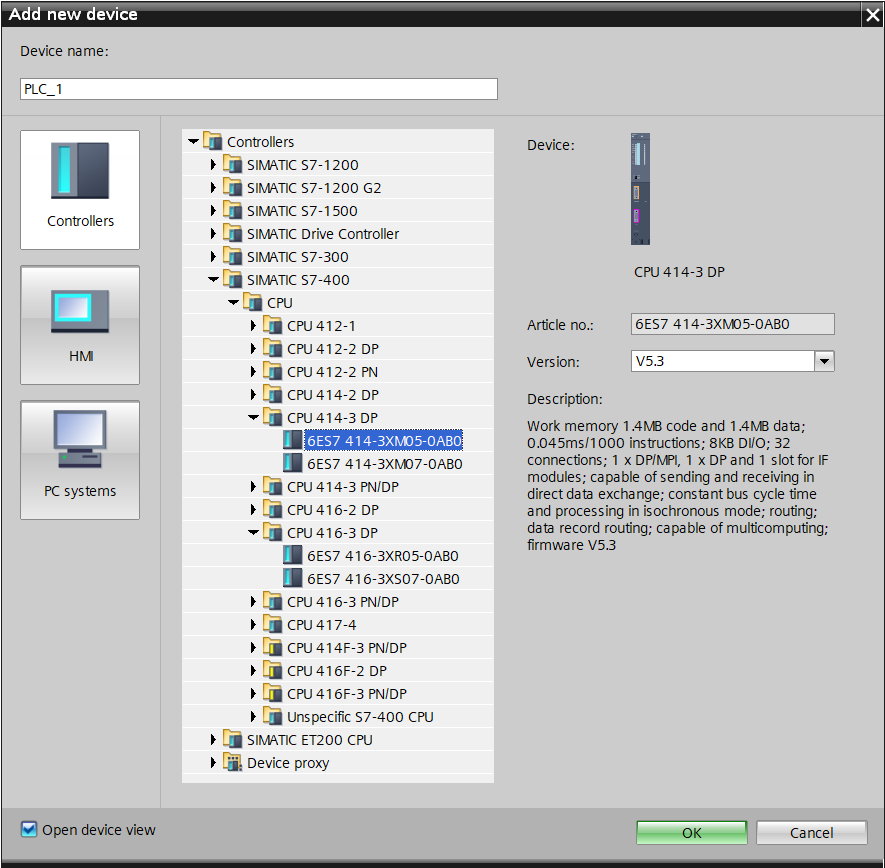
Task: Click module icon for 6ES7 414-3XM07-0AB0
Action: point(292,463)
